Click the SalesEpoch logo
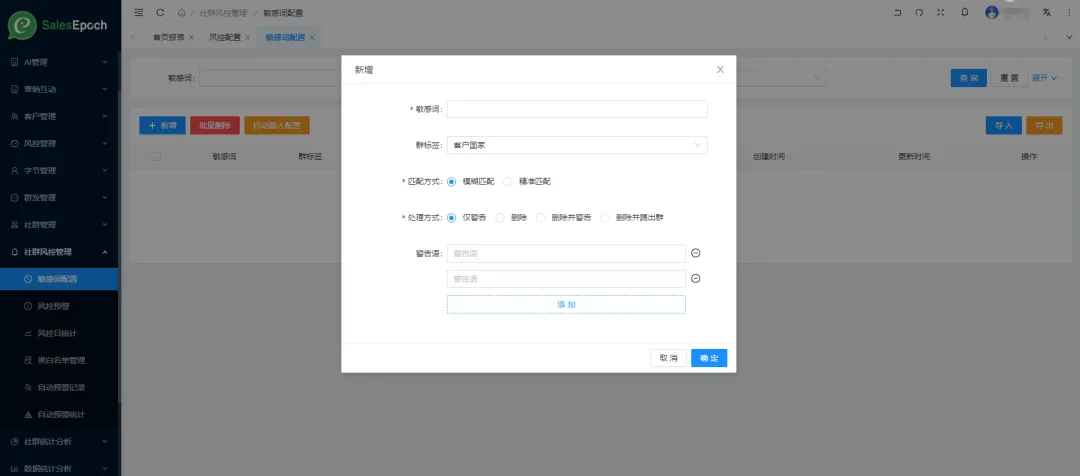 point(58,25)
